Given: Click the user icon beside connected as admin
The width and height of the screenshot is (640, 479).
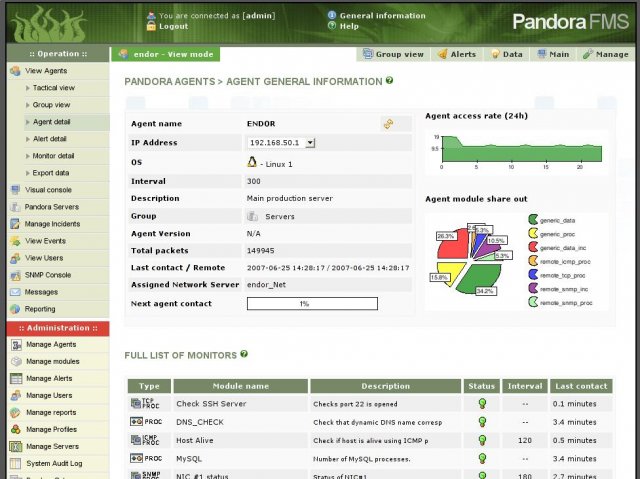Looking at the screenshot, I should 151,16.
